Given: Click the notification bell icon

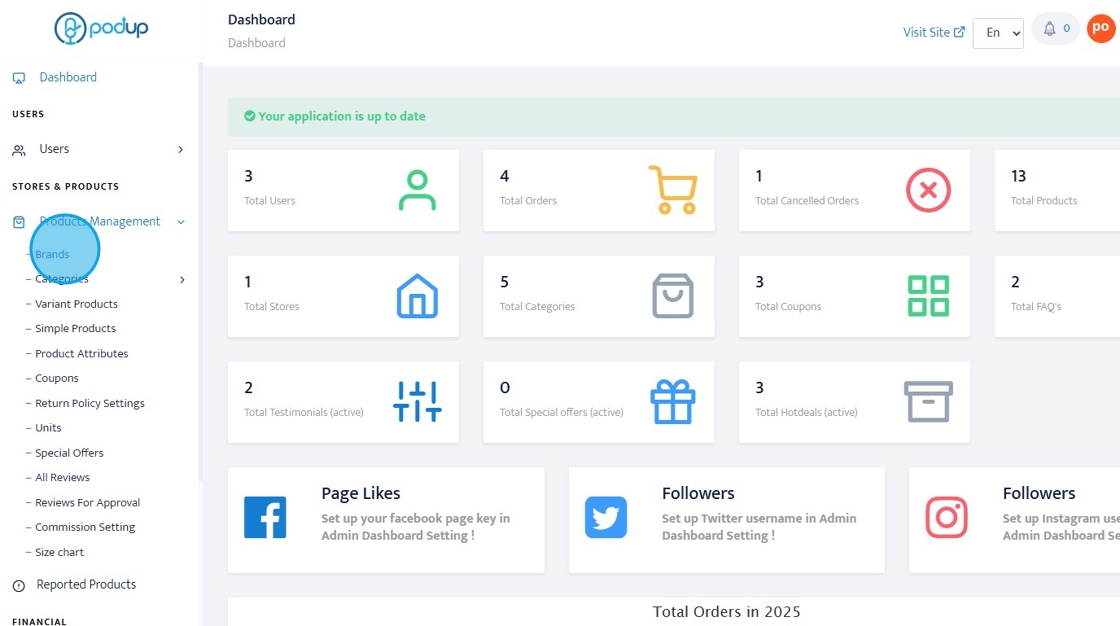Looking at the screenshot, I should [1049, 29].
